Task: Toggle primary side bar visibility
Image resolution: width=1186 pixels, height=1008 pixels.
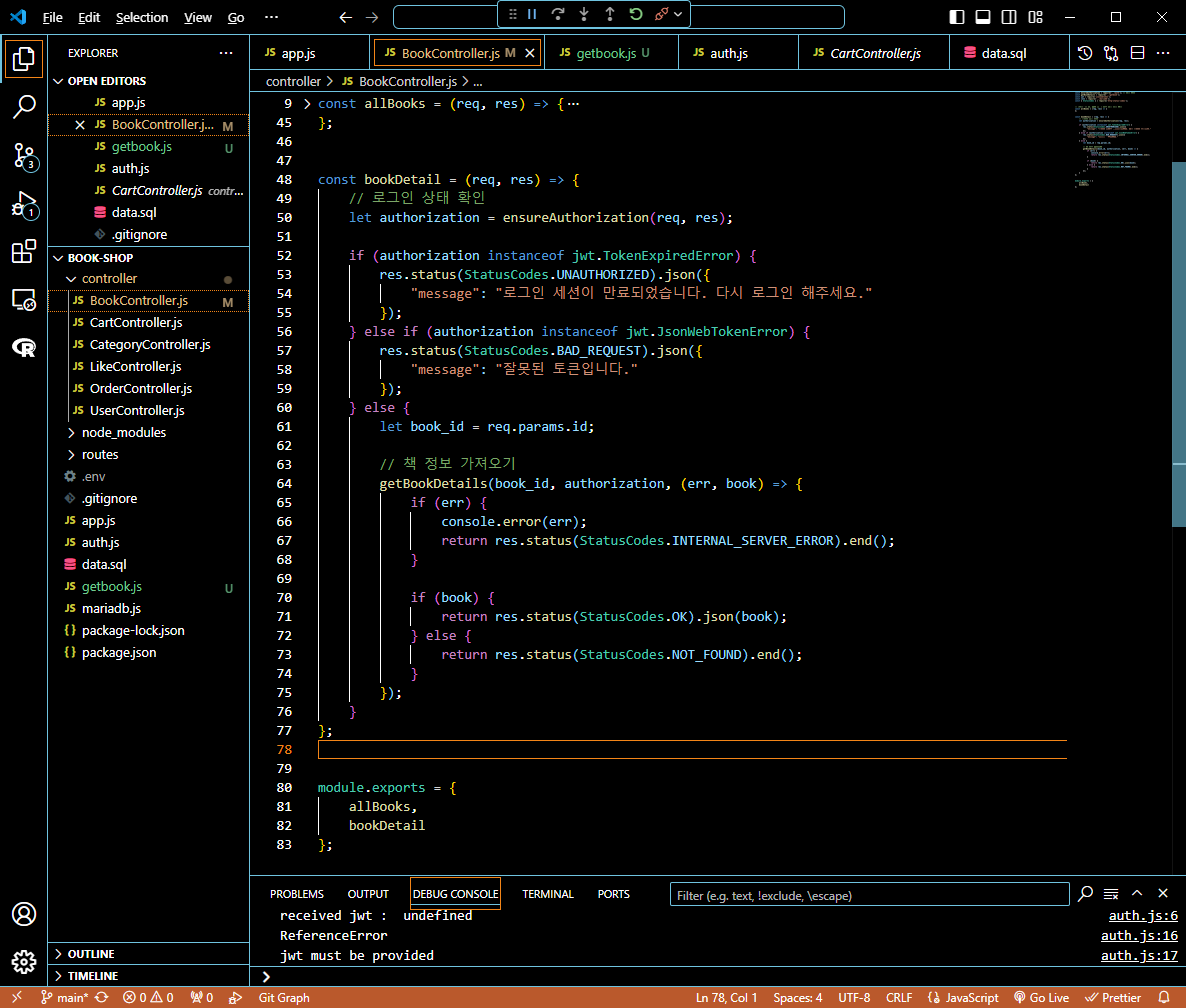Action: [x=957, y=17]
